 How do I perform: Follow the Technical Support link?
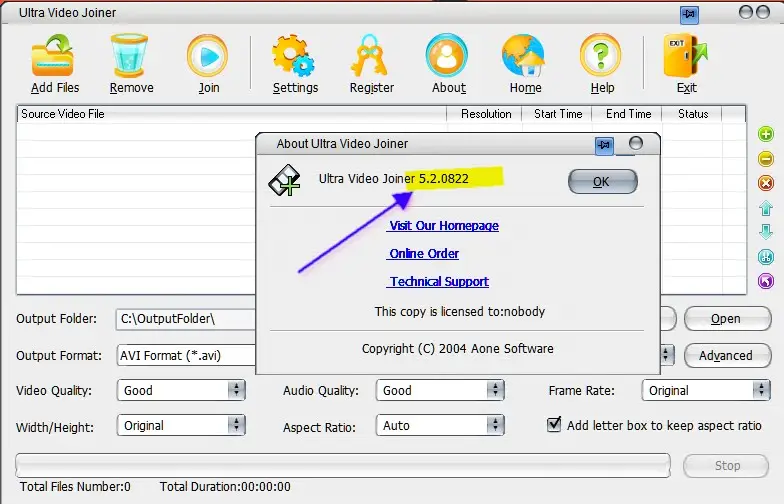click(438, 282)
